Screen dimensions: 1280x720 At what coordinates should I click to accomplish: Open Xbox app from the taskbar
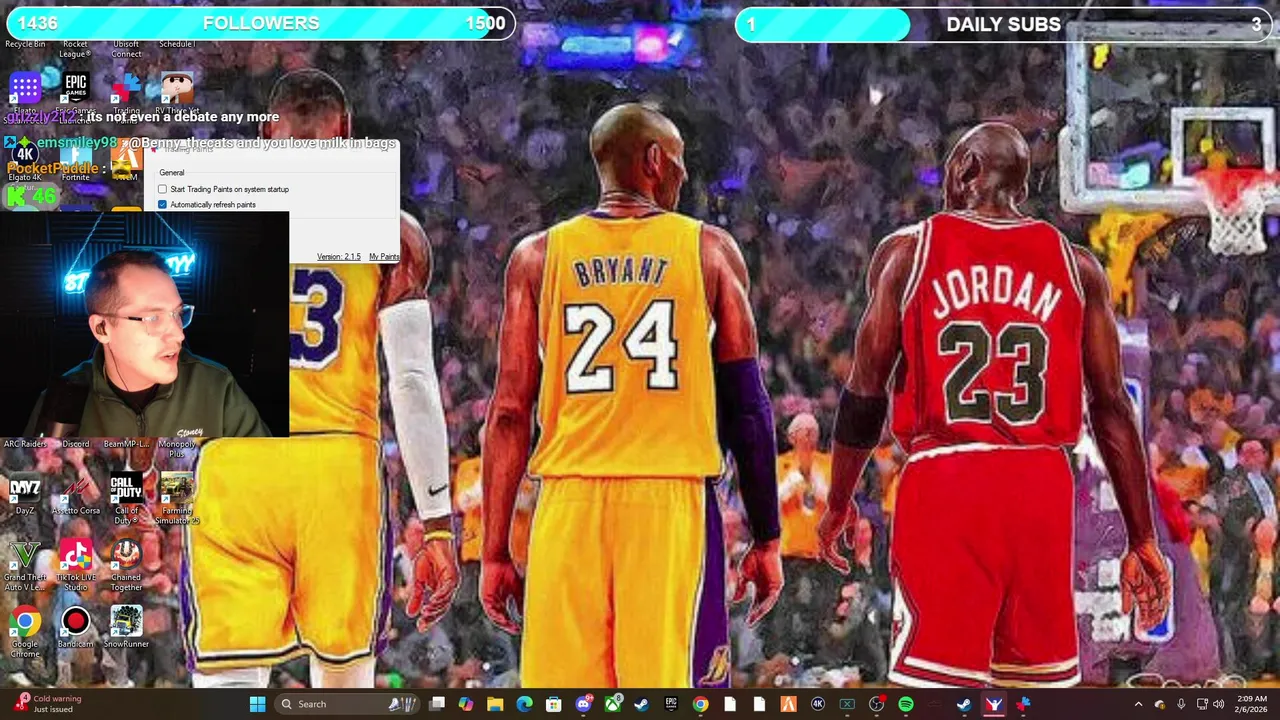612,704
